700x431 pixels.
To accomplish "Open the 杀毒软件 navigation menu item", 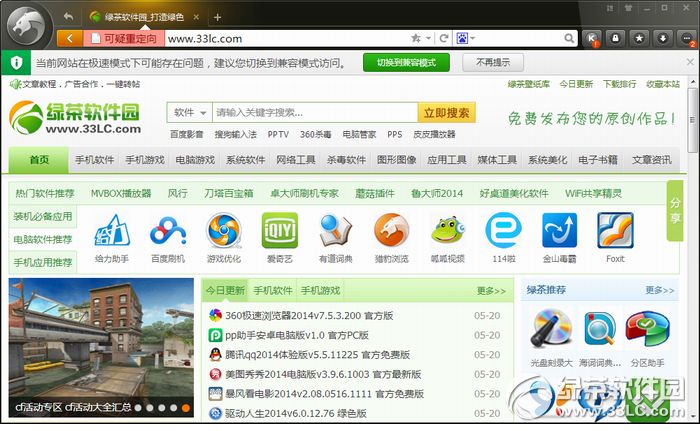I will pyautogui.click(x=346, y=160).
